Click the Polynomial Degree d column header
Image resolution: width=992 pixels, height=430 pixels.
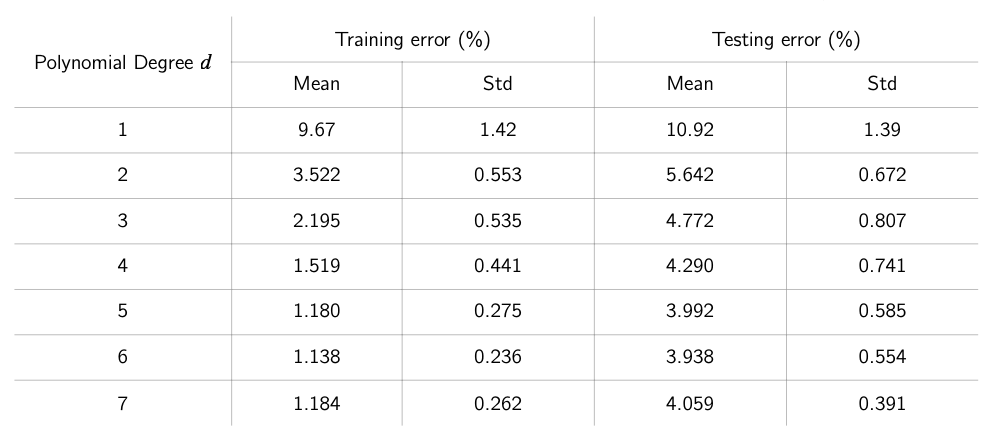tap(123, 62)
